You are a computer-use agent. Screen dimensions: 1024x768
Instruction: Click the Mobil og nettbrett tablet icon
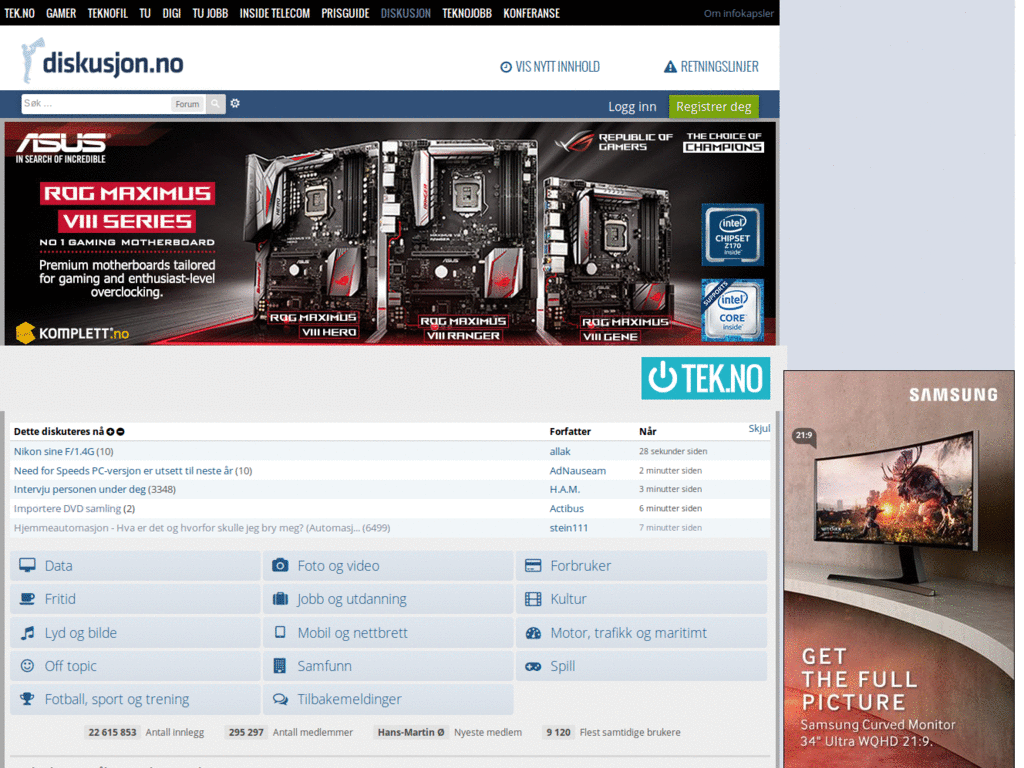point(280,632)
